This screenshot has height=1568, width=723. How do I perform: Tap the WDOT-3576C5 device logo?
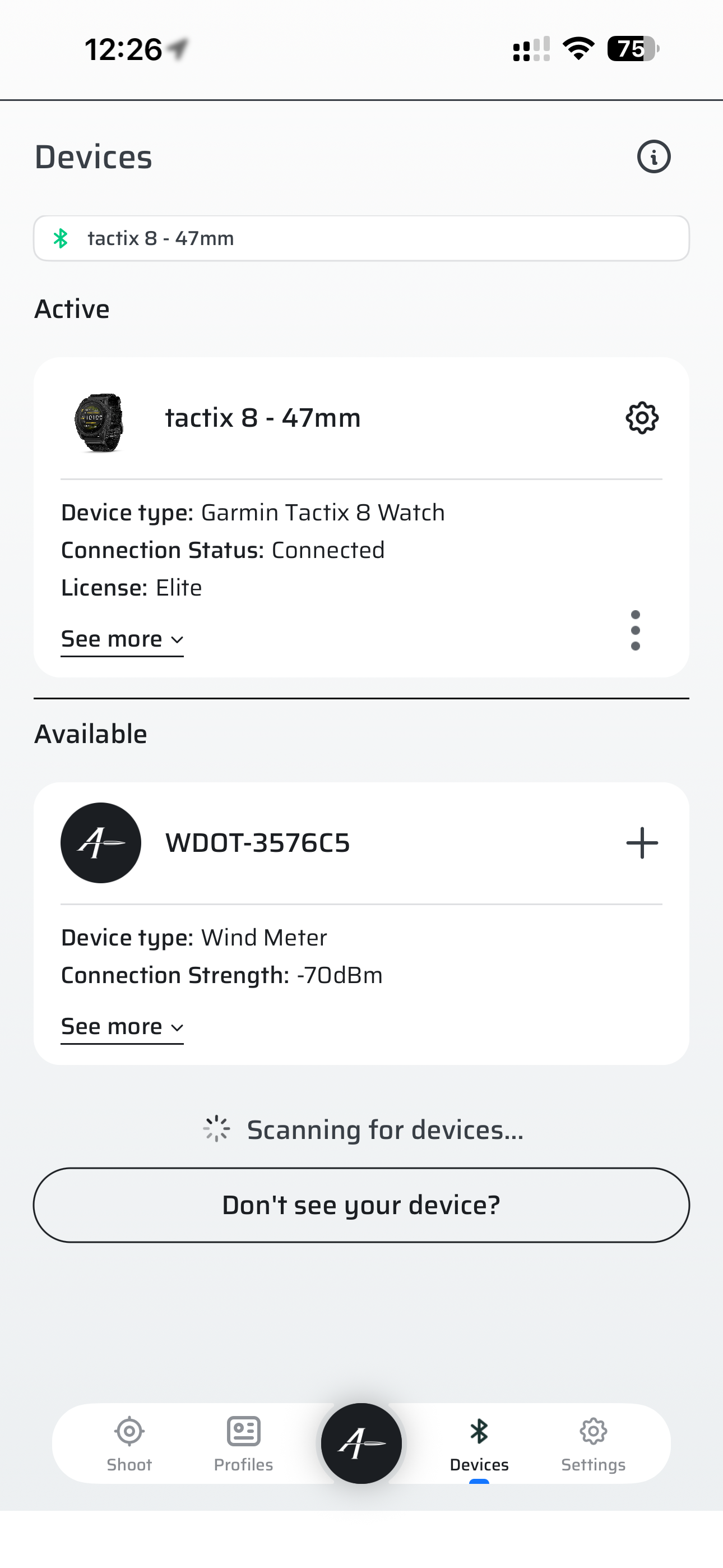coord(101,843)
